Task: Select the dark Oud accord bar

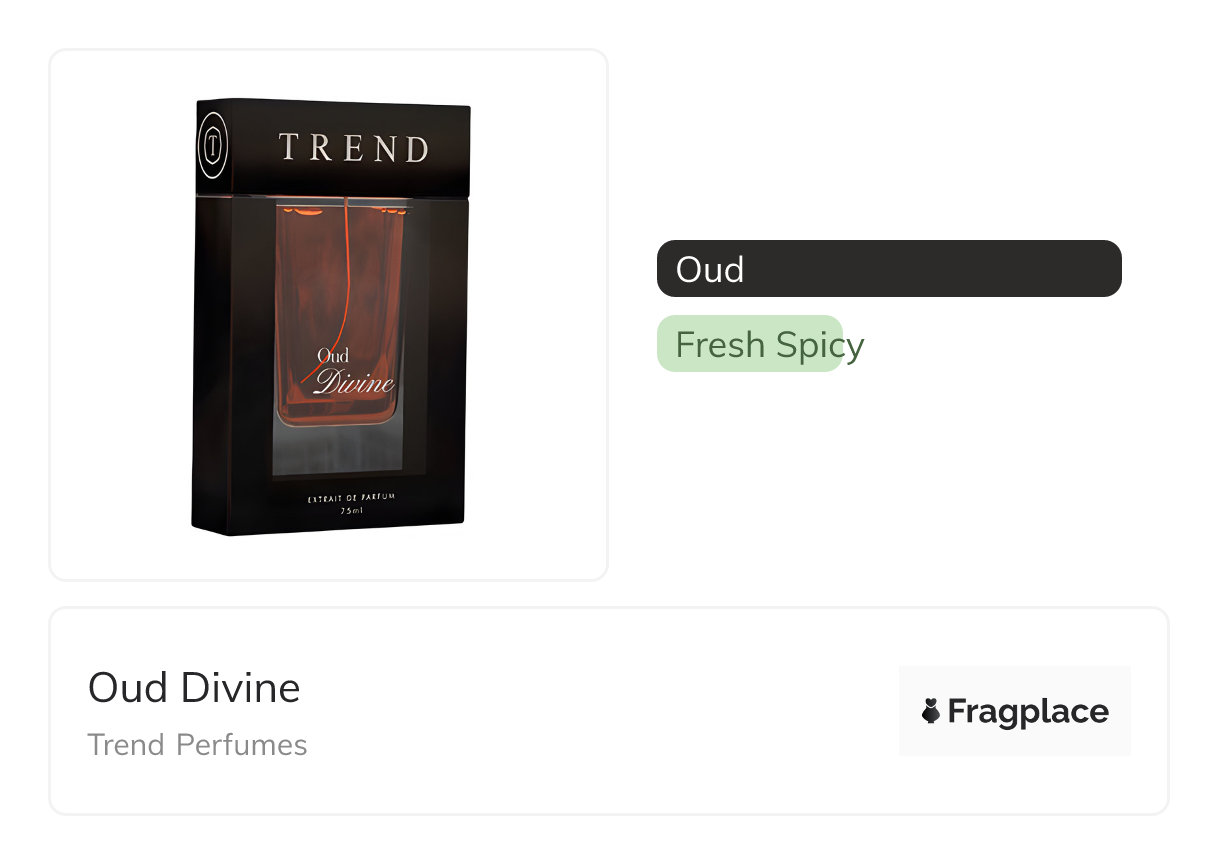Action: (889, 268)
